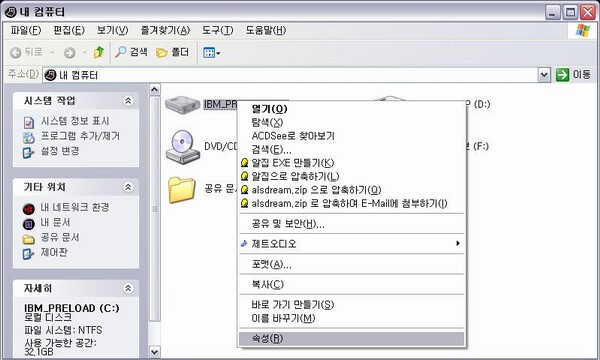Image resolution: width=600 pixels, height=360 pixels.
Task: Choose 속성(R) in context menu
Action: pos(351,339)
